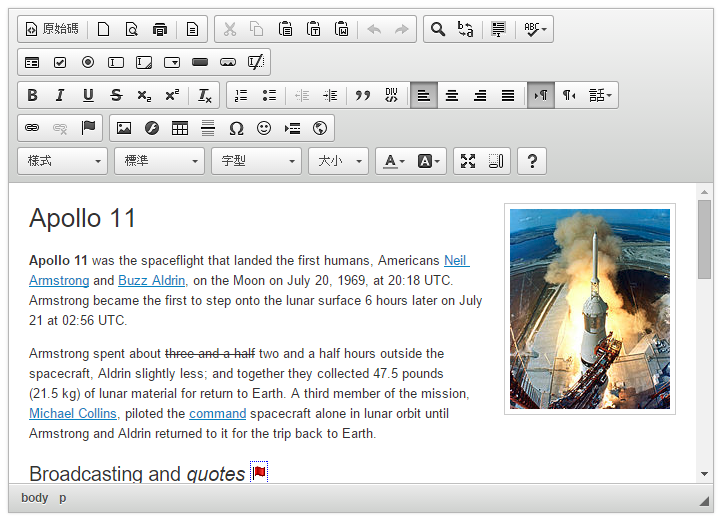720x519 pixels.
Task: Click the 原始碼 source button
Action: 52,29
